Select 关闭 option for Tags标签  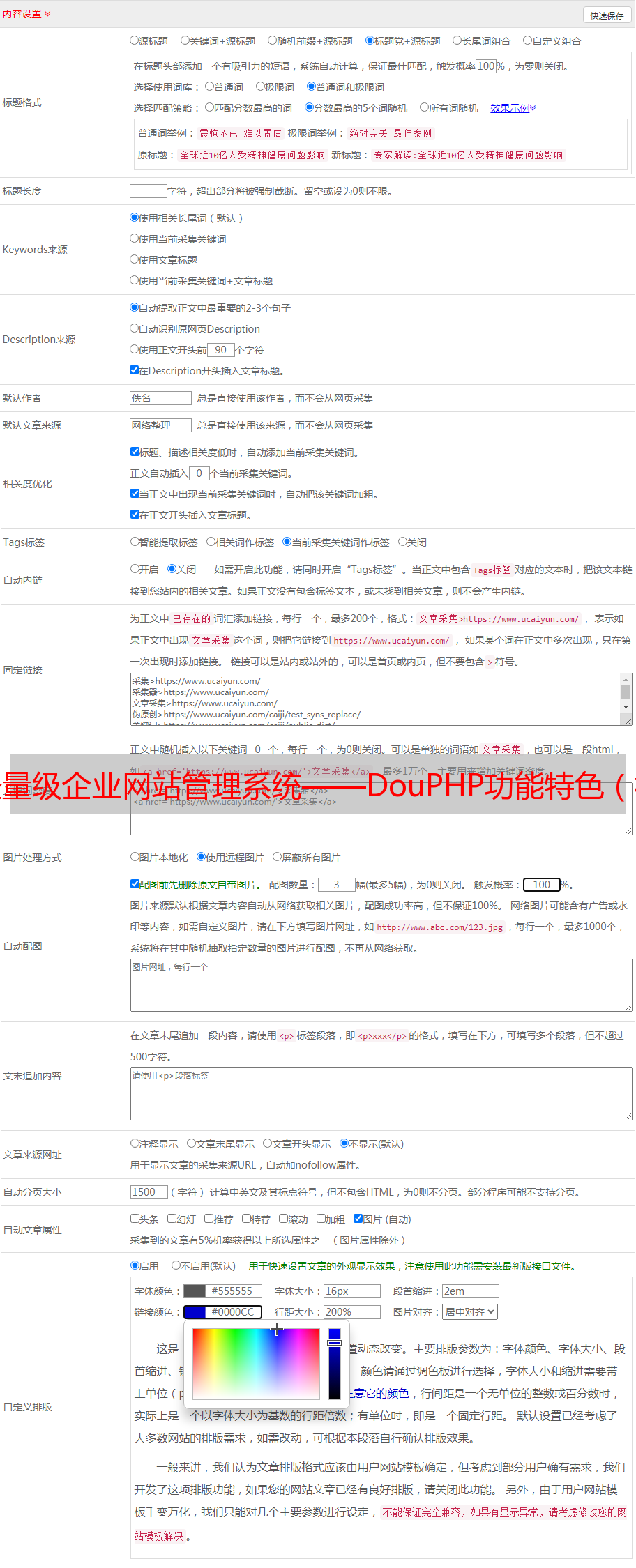(x=402, y=542)
